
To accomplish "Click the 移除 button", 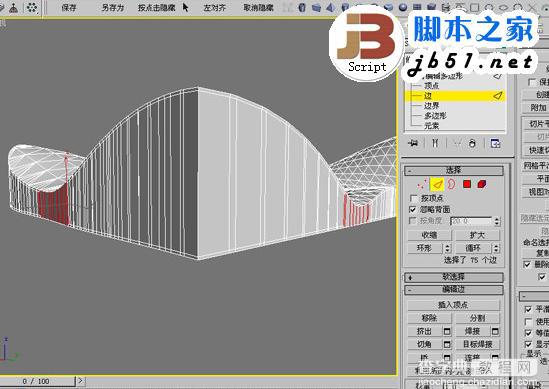I will coord(430,318).
